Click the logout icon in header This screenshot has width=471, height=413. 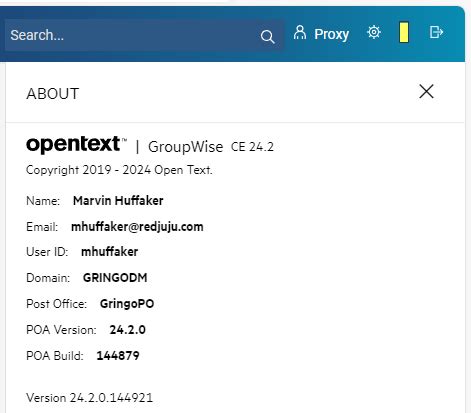pos(436,32)
